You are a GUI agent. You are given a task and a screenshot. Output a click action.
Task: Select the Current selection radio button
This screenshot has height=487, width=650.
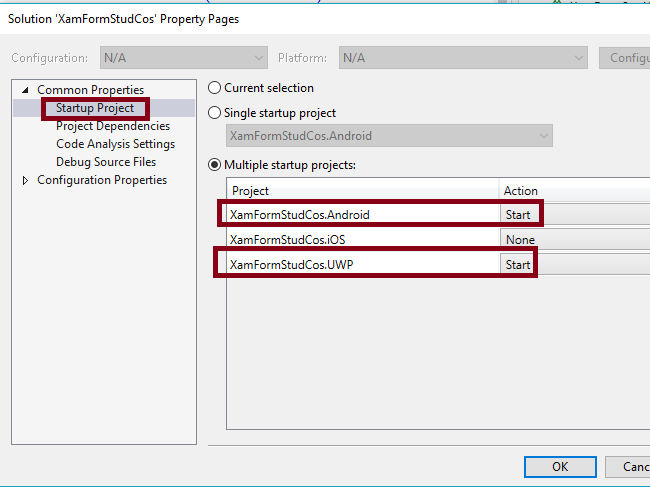(214, 88)
